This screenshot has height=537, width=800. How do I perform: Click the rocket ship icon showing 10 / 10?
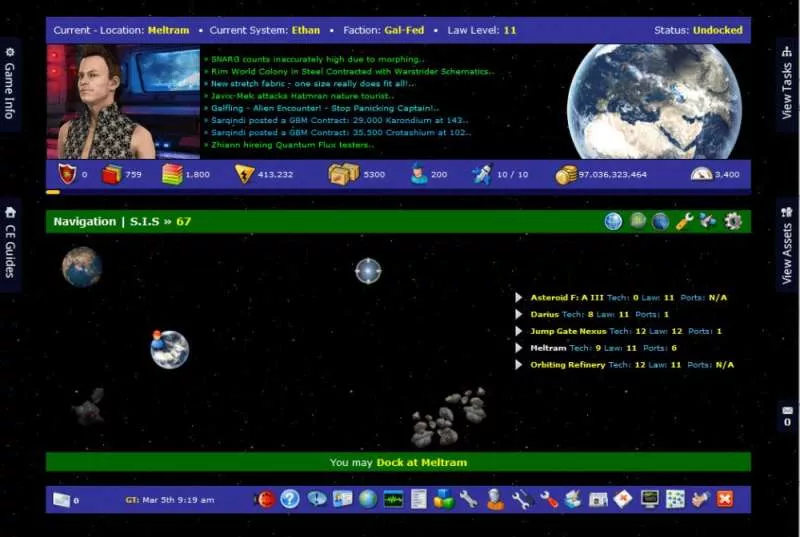pos(482,174)
